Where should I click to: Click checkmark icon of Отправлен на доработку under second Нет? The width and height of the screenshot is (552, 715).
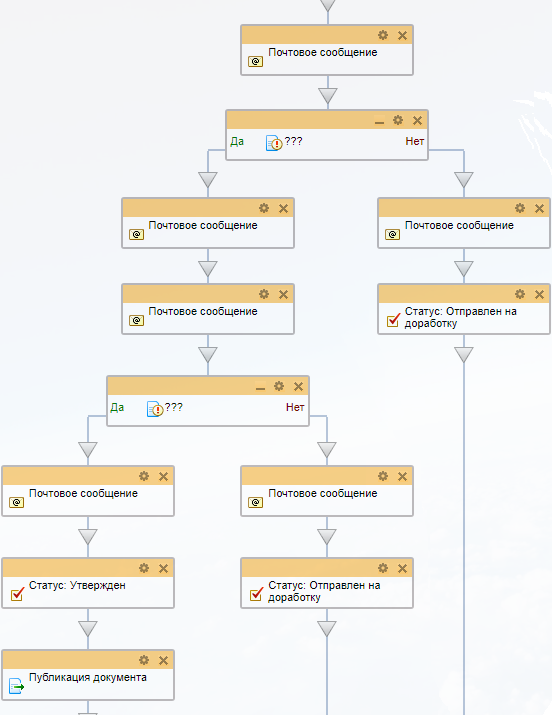(257, 593)
